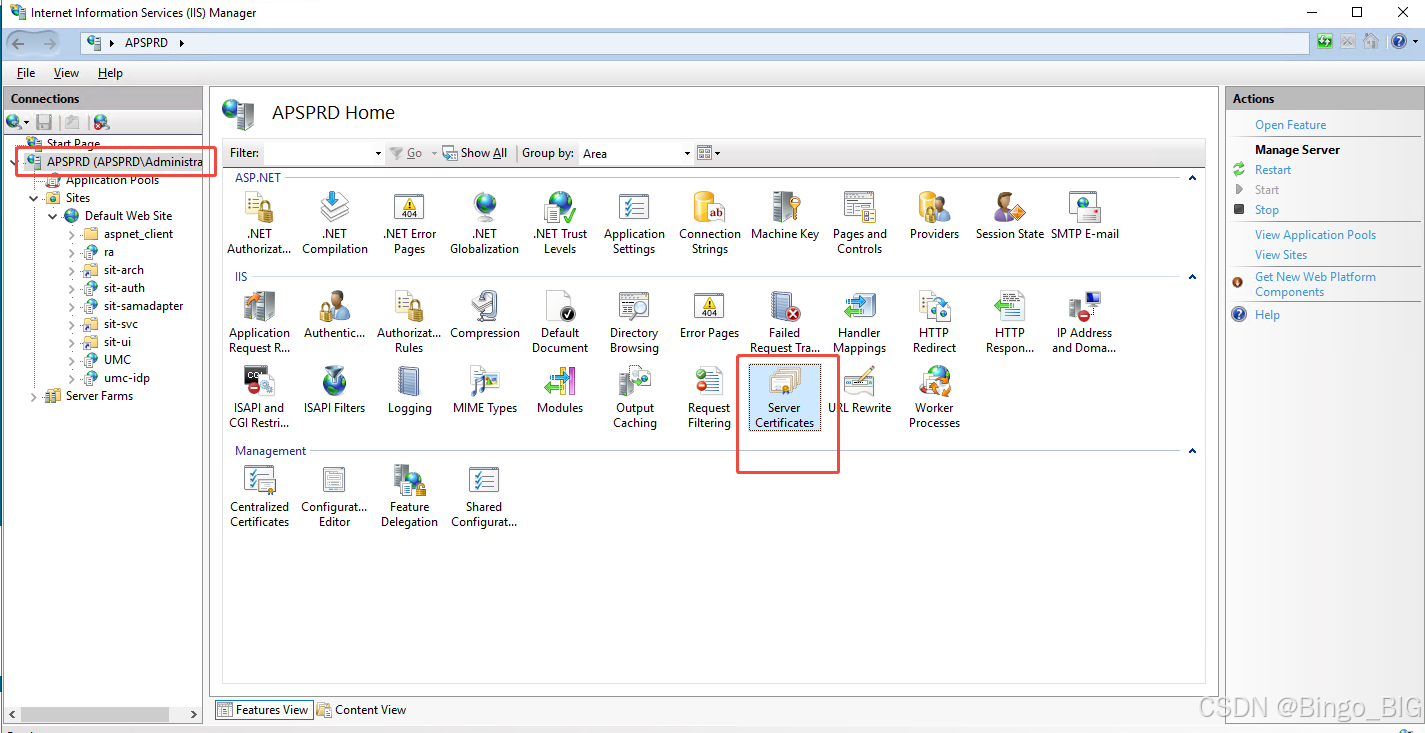
Task: Open the MIME Types feature
Action: coord(485,390)
